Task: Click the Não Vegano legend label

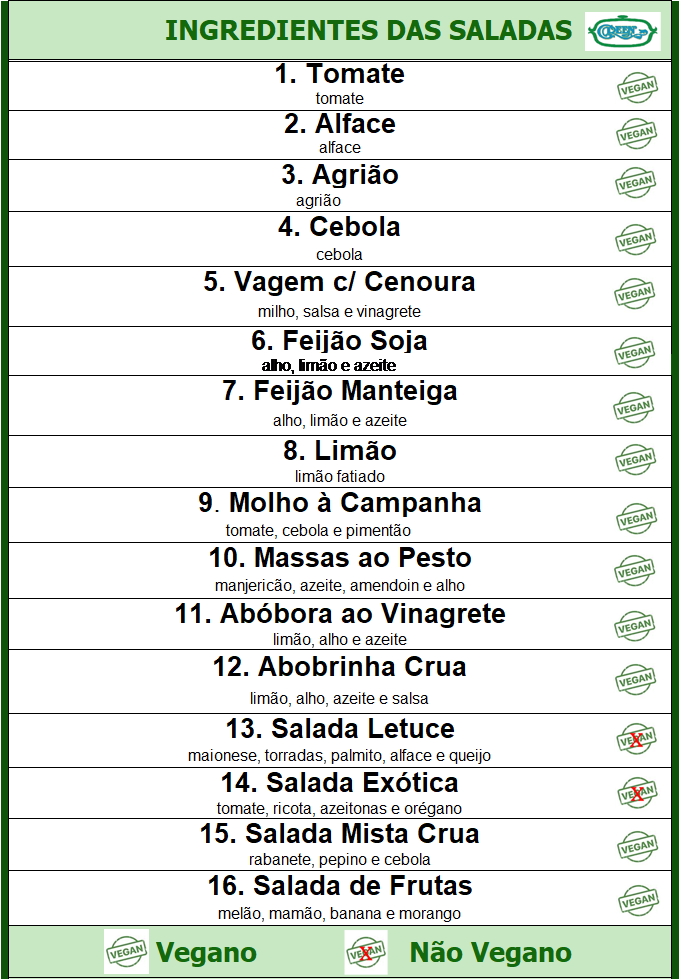Action: point(491,952)
